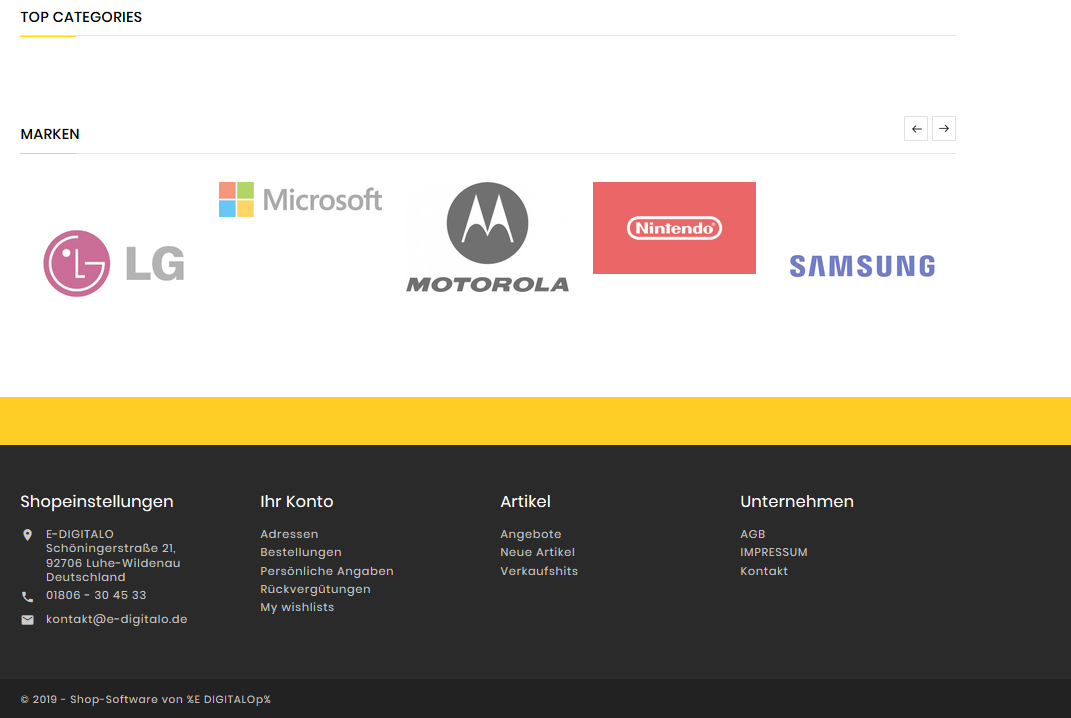Click the E-DIGITALO address text
1071x718 pixels.
[113, 555]
